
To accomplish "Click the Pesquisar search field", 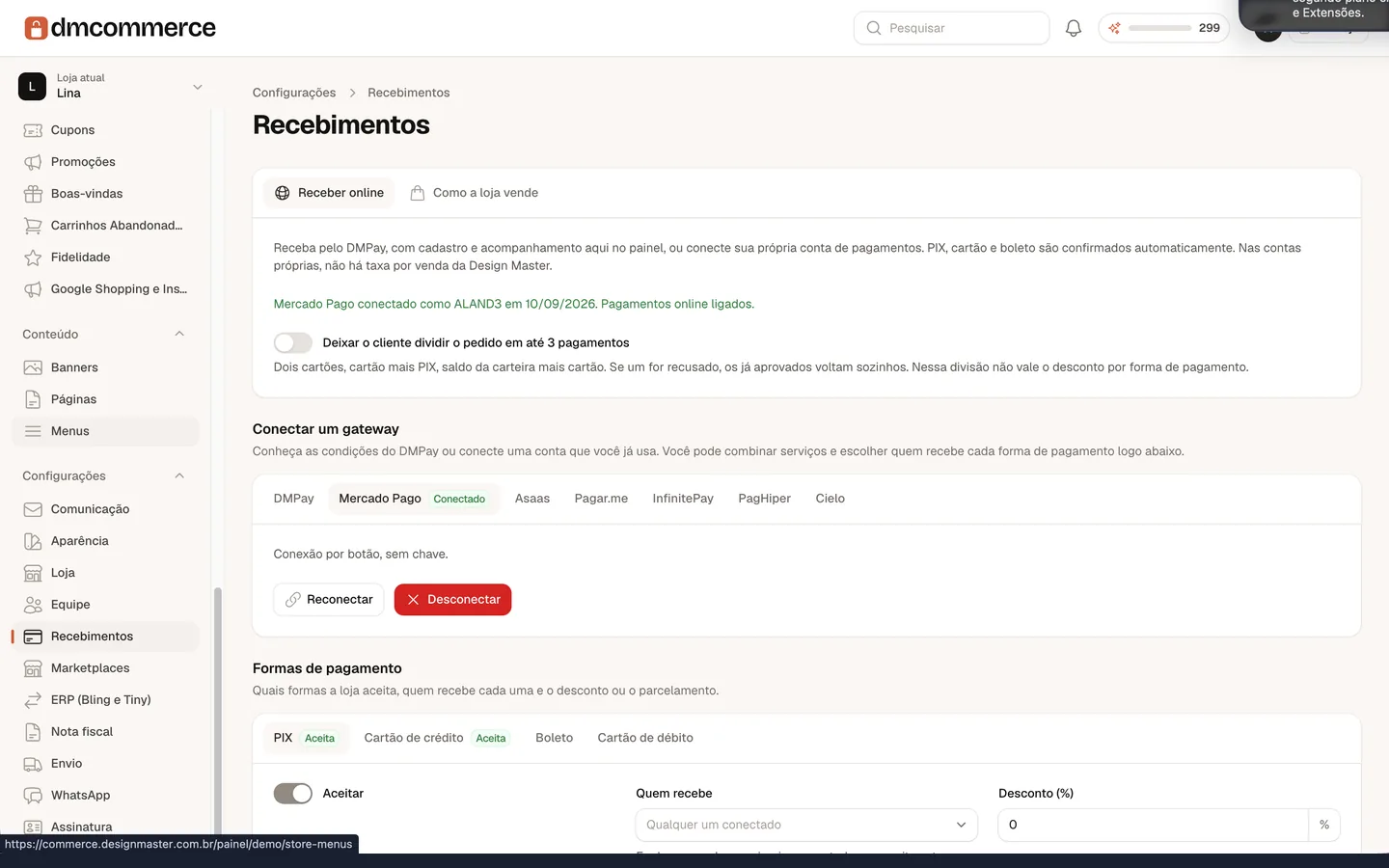I will tap(951, 28).
